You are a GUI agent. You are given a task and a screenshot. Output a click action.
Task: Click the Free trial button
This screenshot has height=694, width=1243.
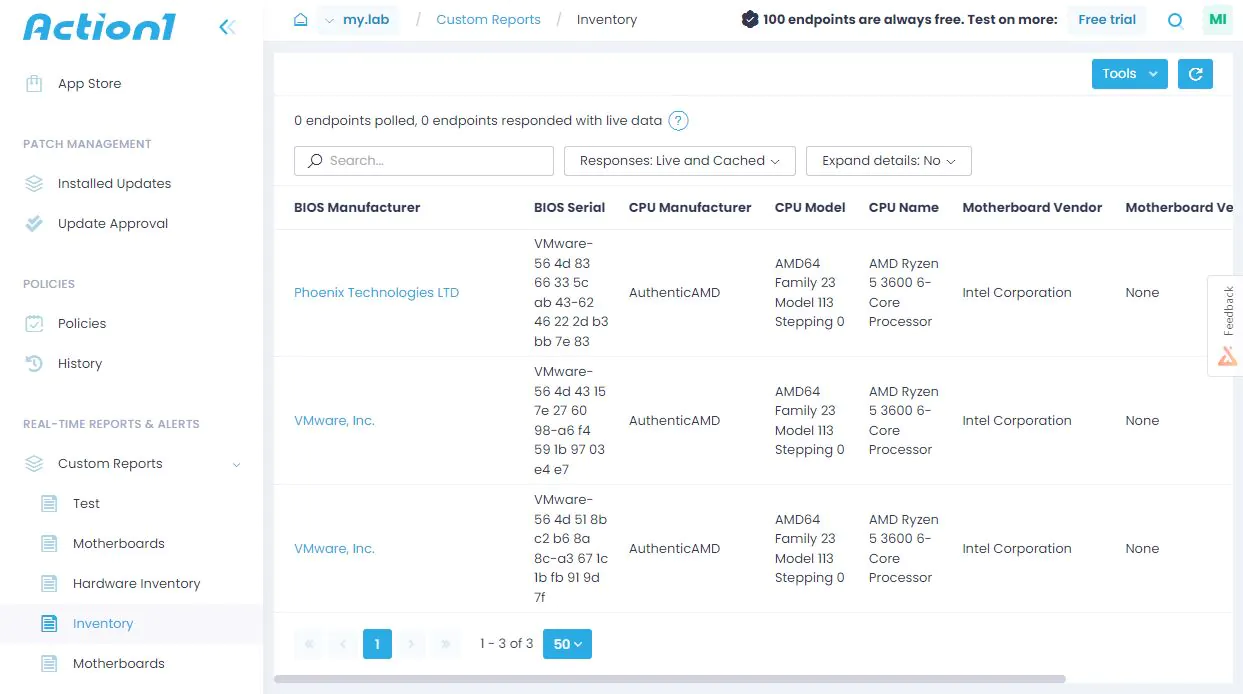pos(1107,19)
